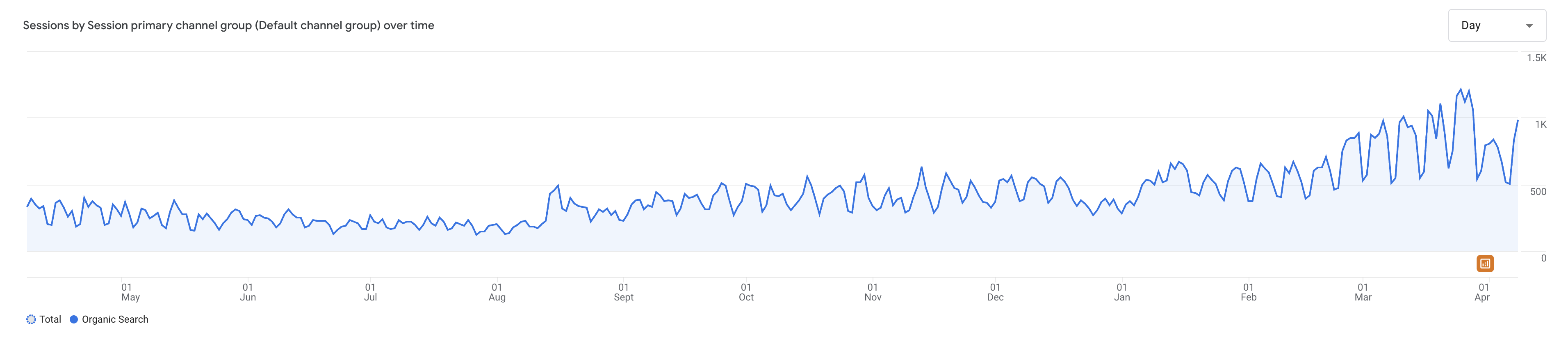Click the blue Organic Search legend dot

click(74, 319)
